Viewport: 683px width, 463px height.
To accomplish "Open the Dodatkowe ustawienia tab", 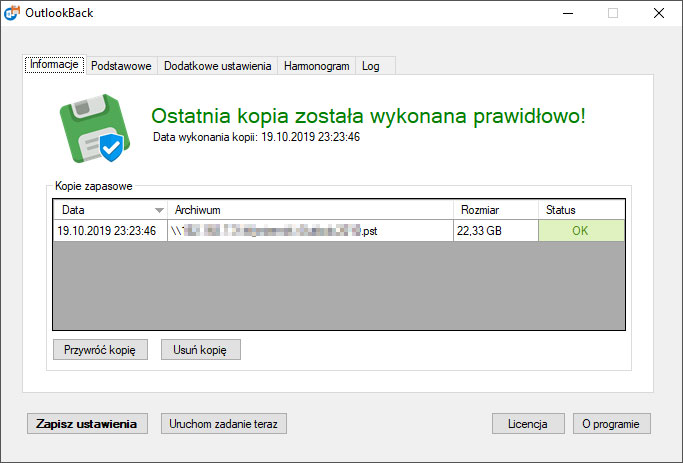I will 217,66.
